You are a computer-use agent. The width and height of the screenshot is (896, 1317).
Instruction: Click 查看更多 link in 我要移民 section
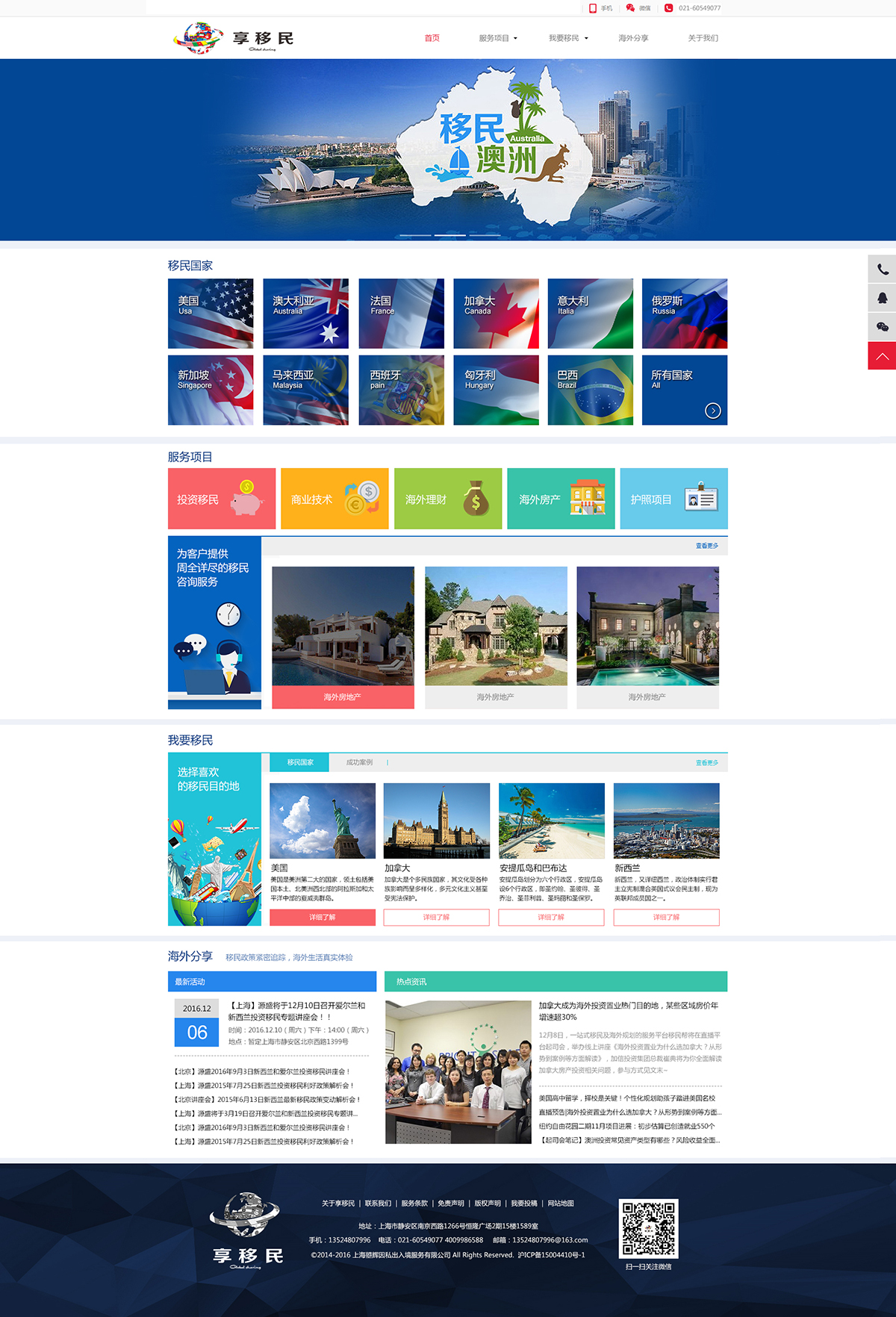point(706,763)
